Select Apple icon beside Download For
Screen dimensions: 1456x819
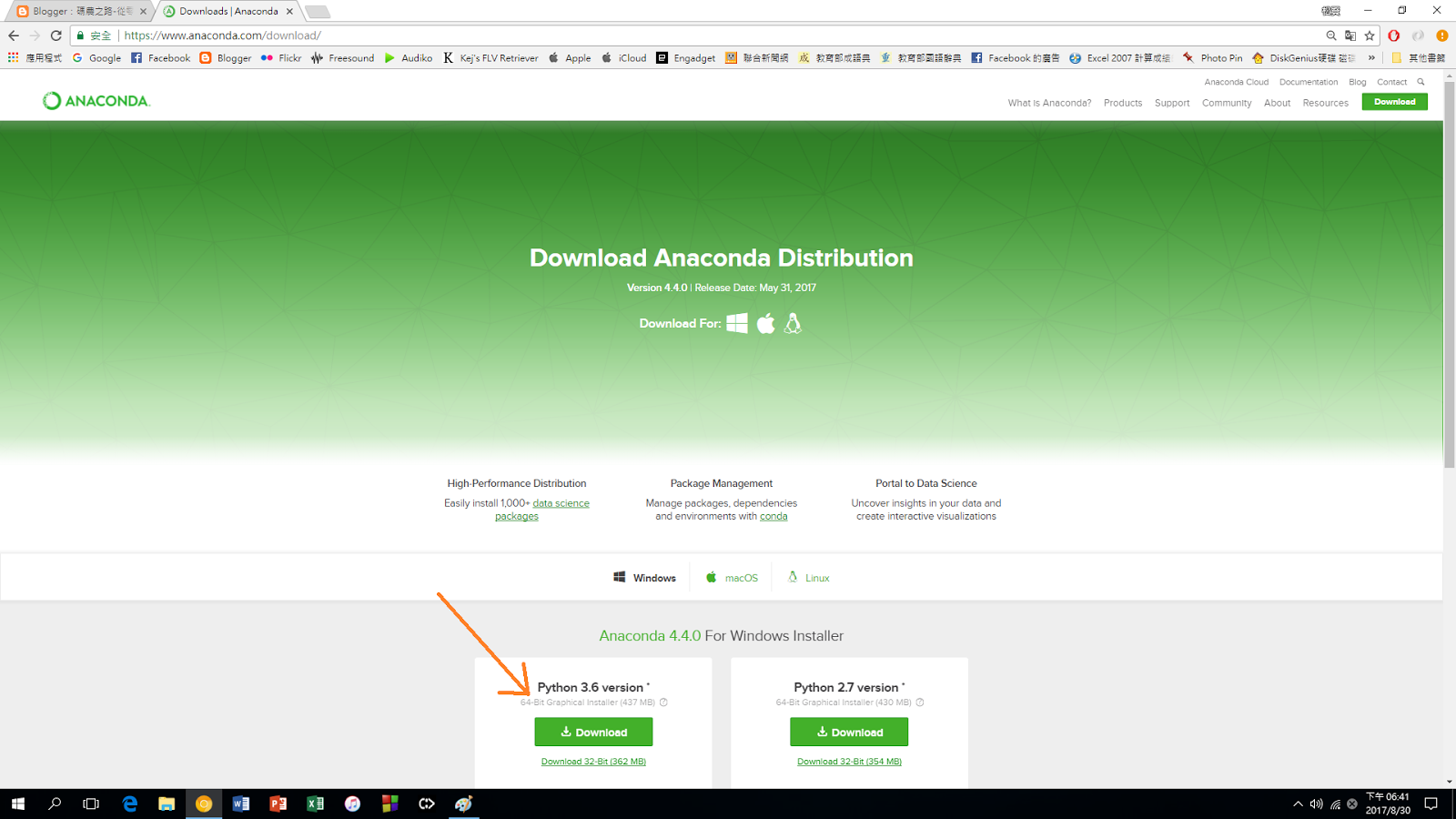[x=766, y=323]
